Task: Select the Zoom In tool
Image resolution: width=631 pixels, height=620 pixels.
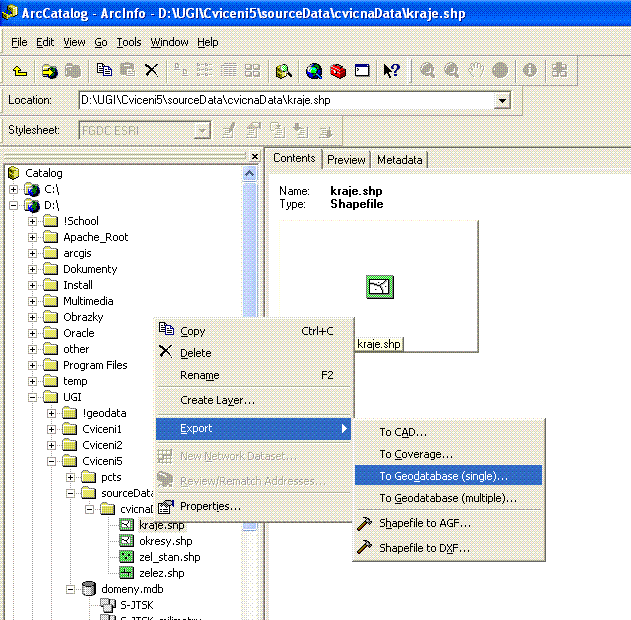Action: pyautogui.click(x=427, y=70)
